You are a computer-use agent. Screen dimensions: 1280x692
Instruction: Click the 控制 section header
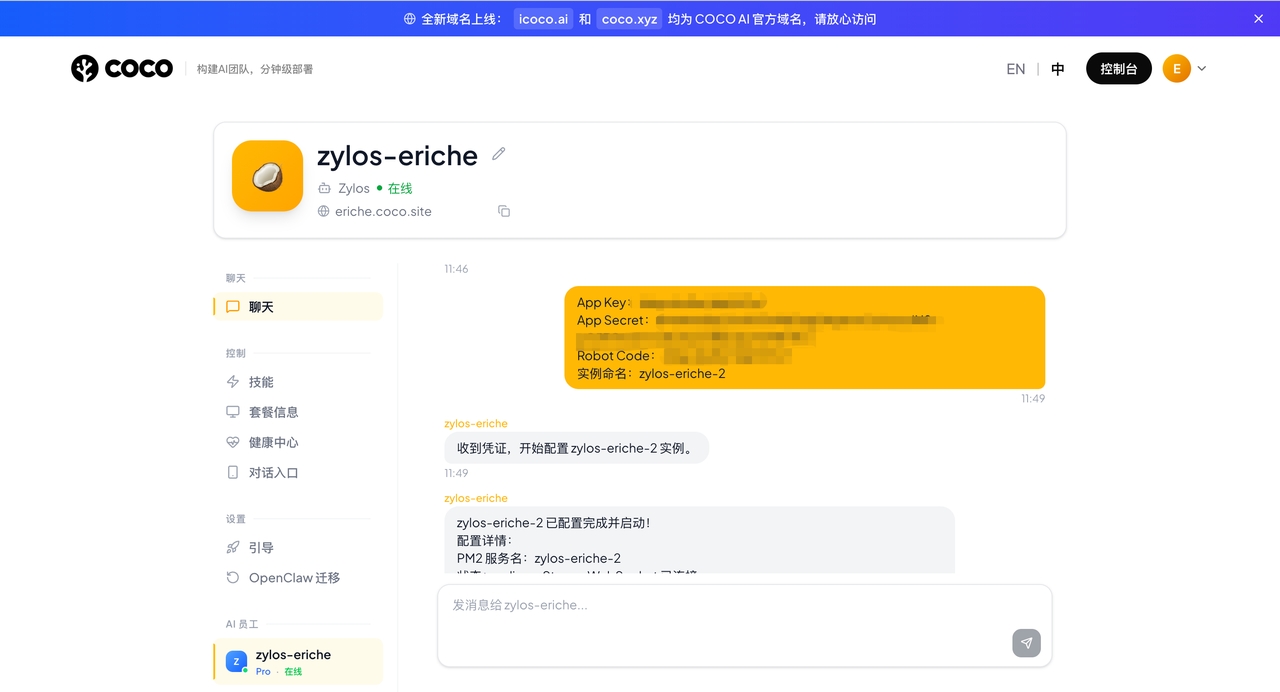[x=236, y=353]
